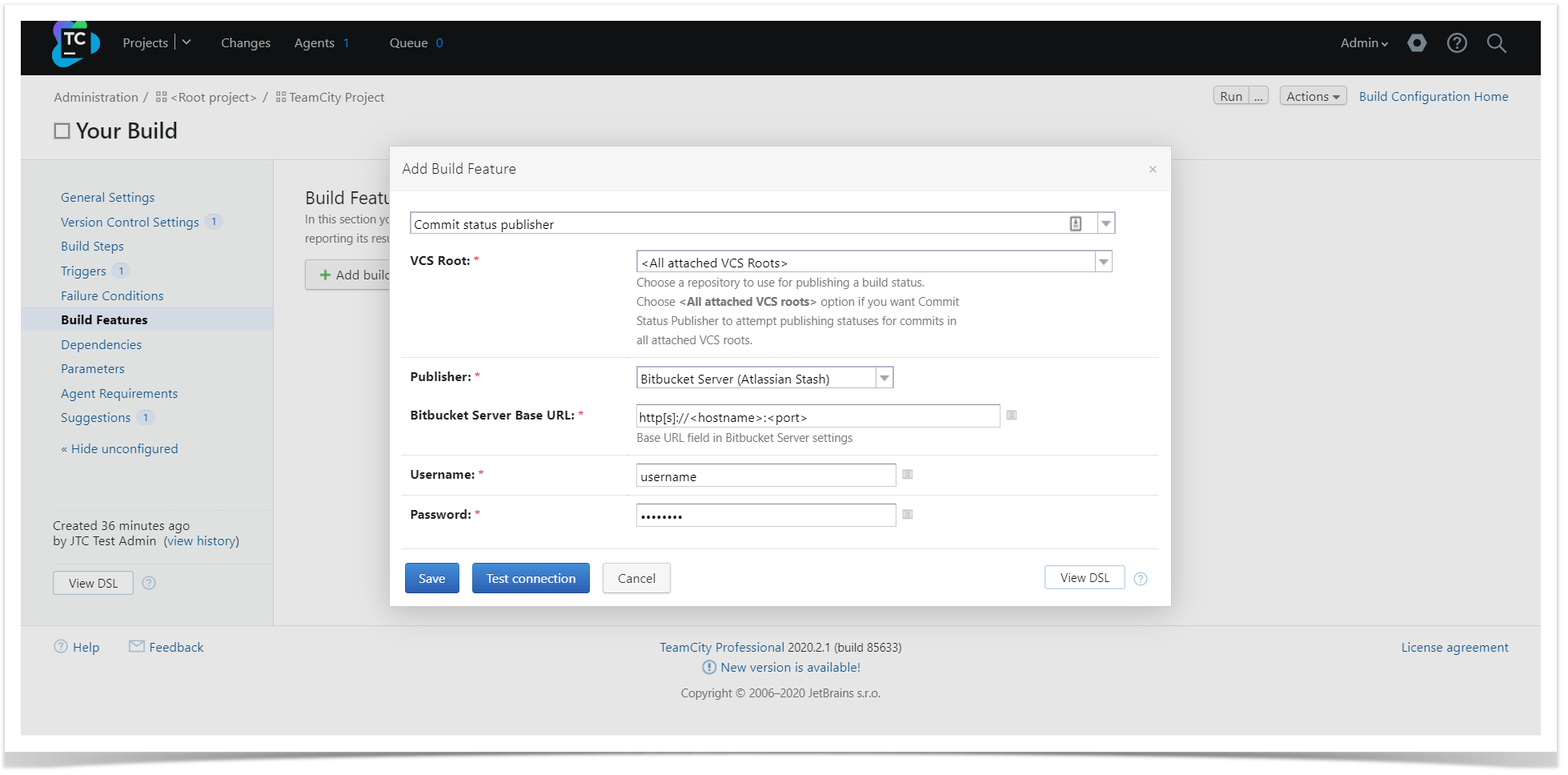Click the build feature type info icon
Viewport: 1568px width, 775px height.
[x=1076, y=224]
